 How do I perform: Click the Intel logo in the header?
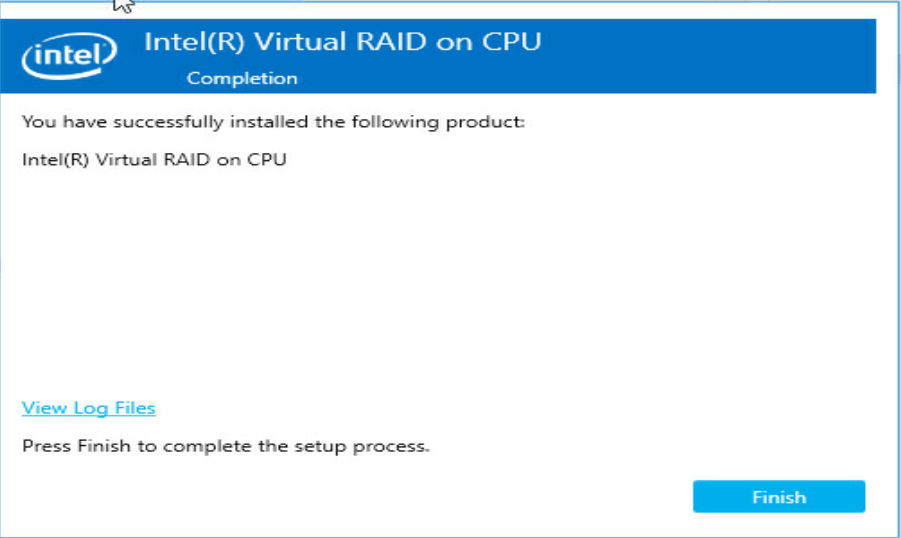(69, 55)
